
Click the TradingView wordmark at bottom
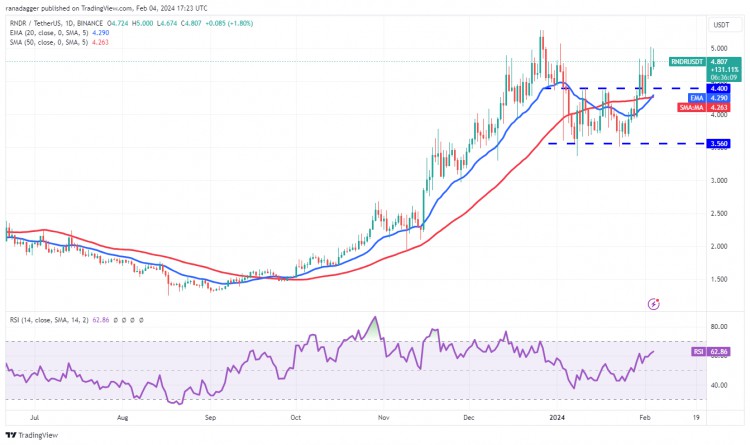(38, 435)
